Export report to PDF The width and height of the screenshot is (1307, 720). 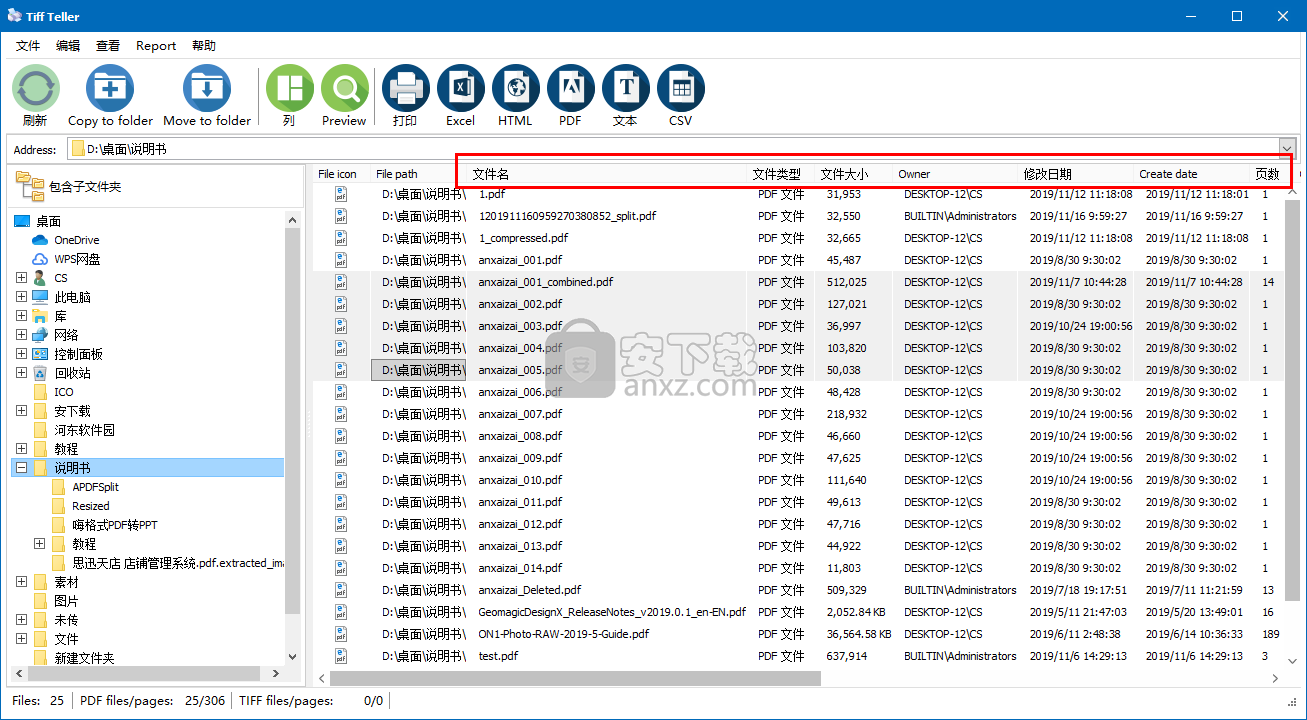tap(570, 88)
